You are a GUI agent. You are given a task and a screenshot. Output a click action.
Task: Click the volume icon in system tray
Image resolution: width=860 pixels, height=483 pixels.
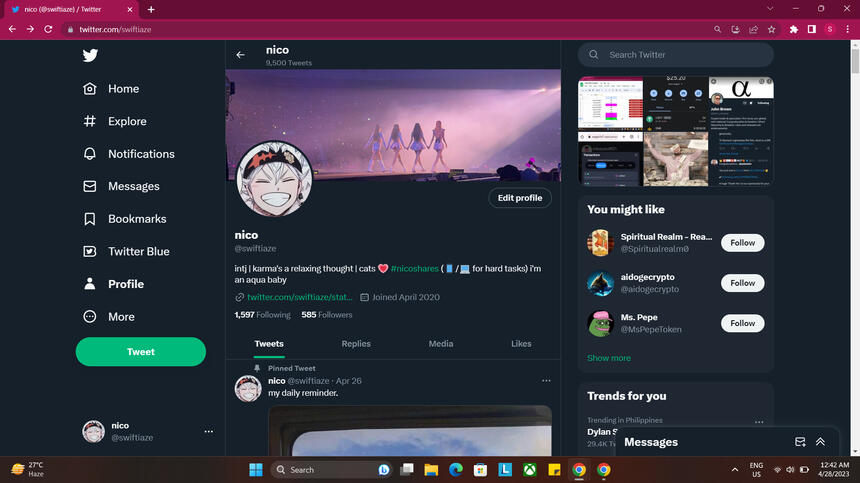790,470
